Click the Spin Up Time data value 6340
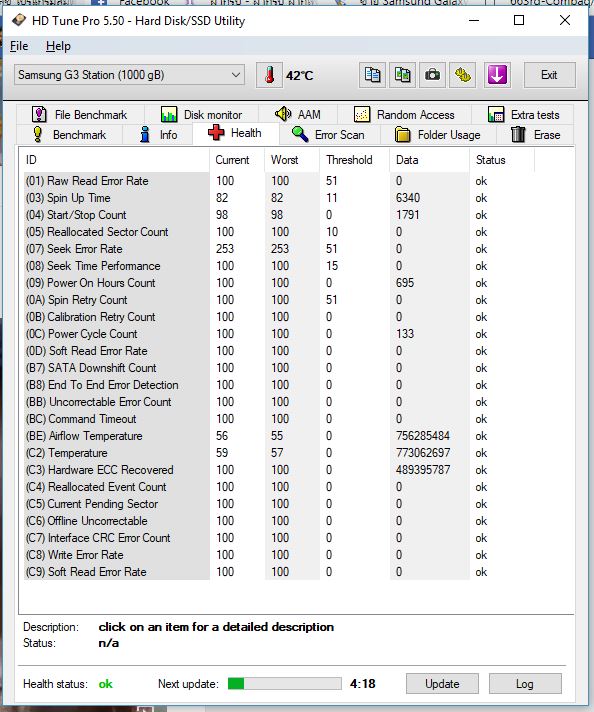The width and height of the screenshot is (594, 712). click(x=408, y=198)
